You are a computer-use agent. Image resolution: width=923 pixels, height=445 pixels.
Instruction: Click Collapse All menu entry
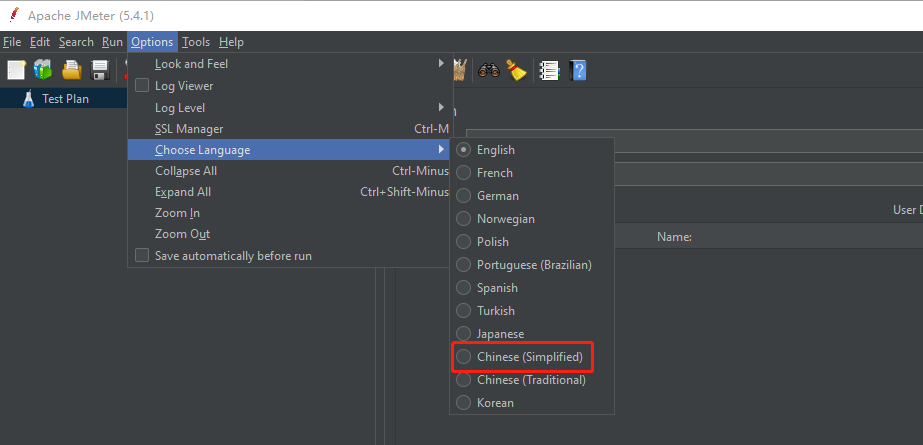point(290,171)
